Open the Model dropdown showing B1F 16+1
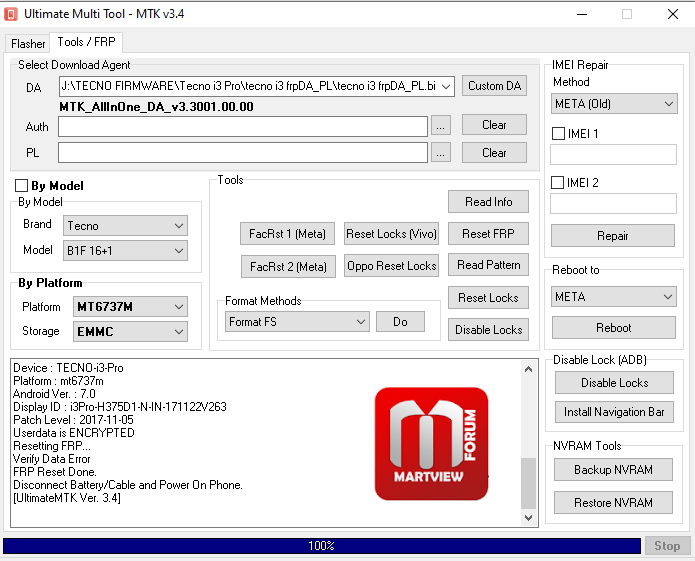 pyautogui.click(x=125, y=250)
